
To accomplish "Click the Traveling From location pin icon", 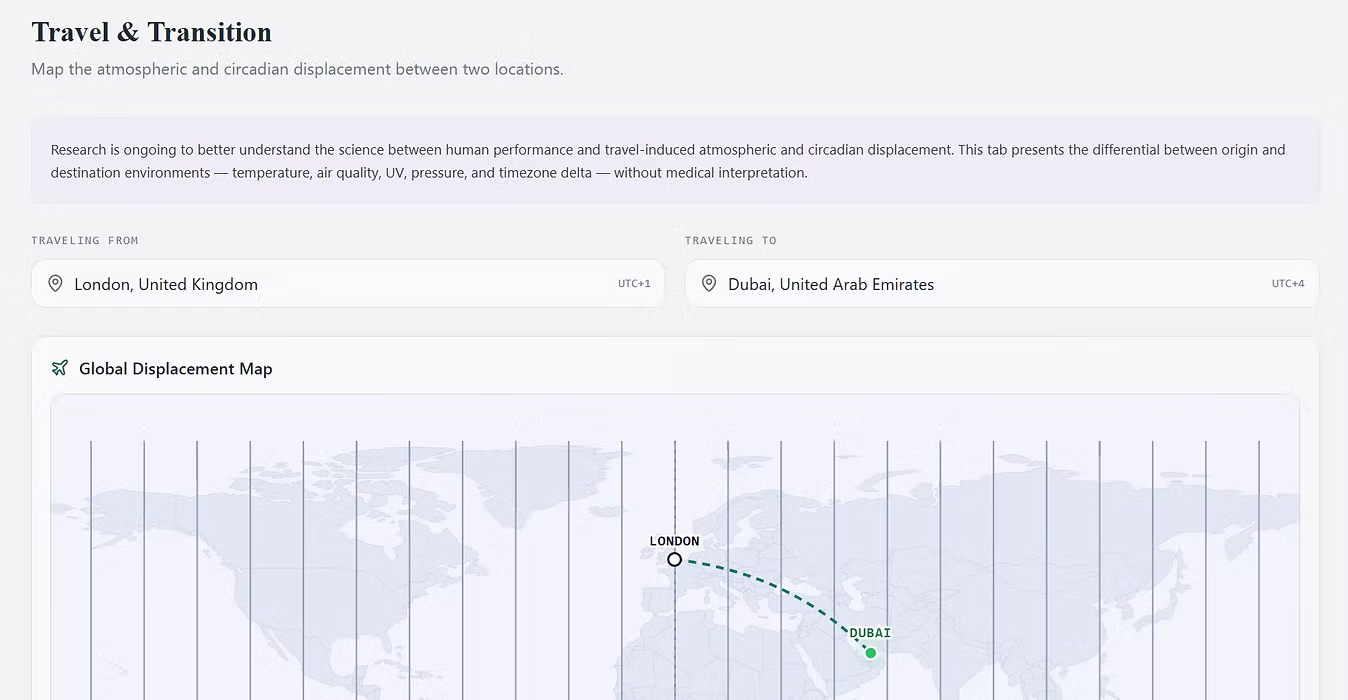I will pyautogui.click(x=56, y=284).
